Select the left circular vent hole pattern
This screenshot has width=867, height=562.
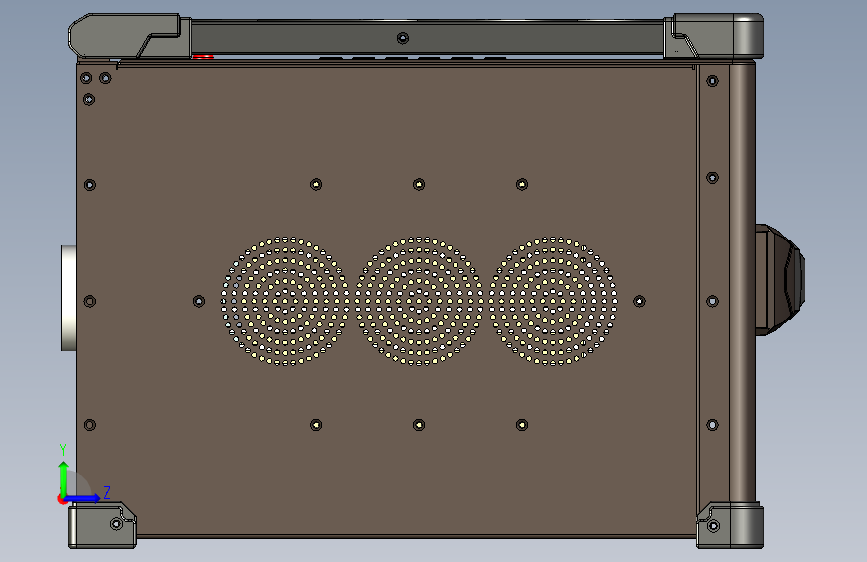click(285, 301)
